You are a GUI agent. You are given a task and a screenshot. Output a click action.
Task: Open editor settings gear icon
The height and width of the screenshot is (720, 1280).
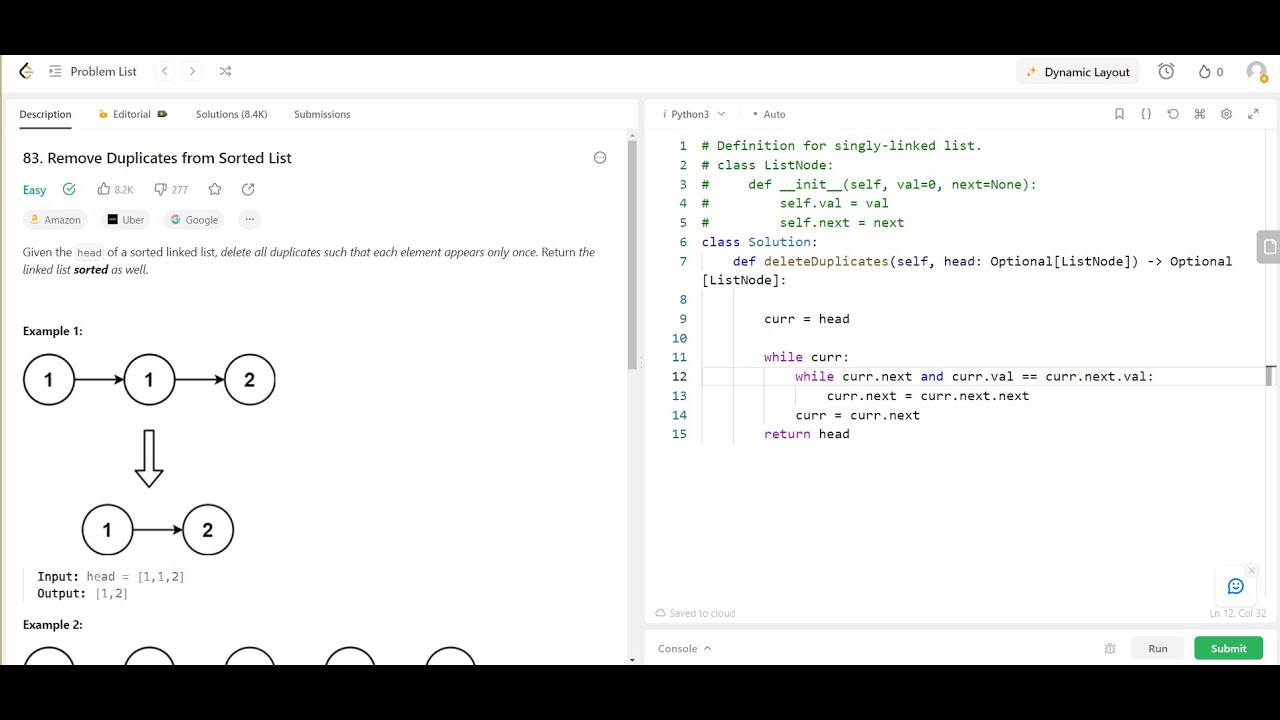[x=1226, y=114]
